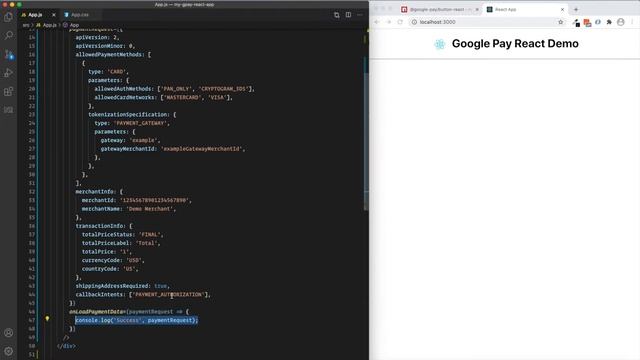Reload the localhost page
Viewport: 640px width, 360px height.
[x=400, y=22]
